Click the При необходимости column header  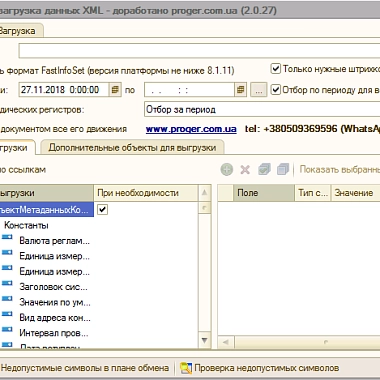click(x=146, y=193)
